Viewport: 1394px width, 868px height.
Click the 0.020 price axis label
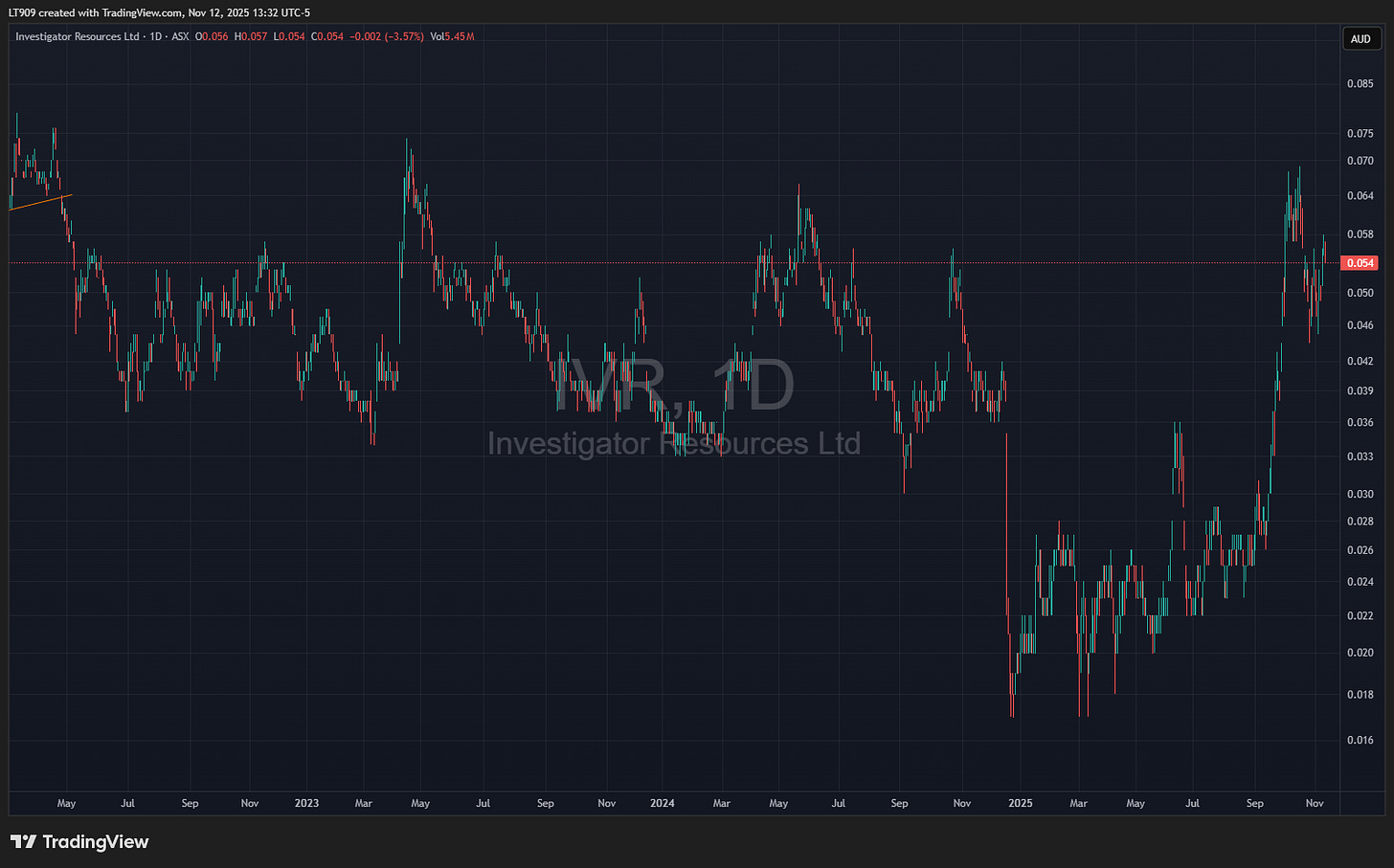[1360, 653]
